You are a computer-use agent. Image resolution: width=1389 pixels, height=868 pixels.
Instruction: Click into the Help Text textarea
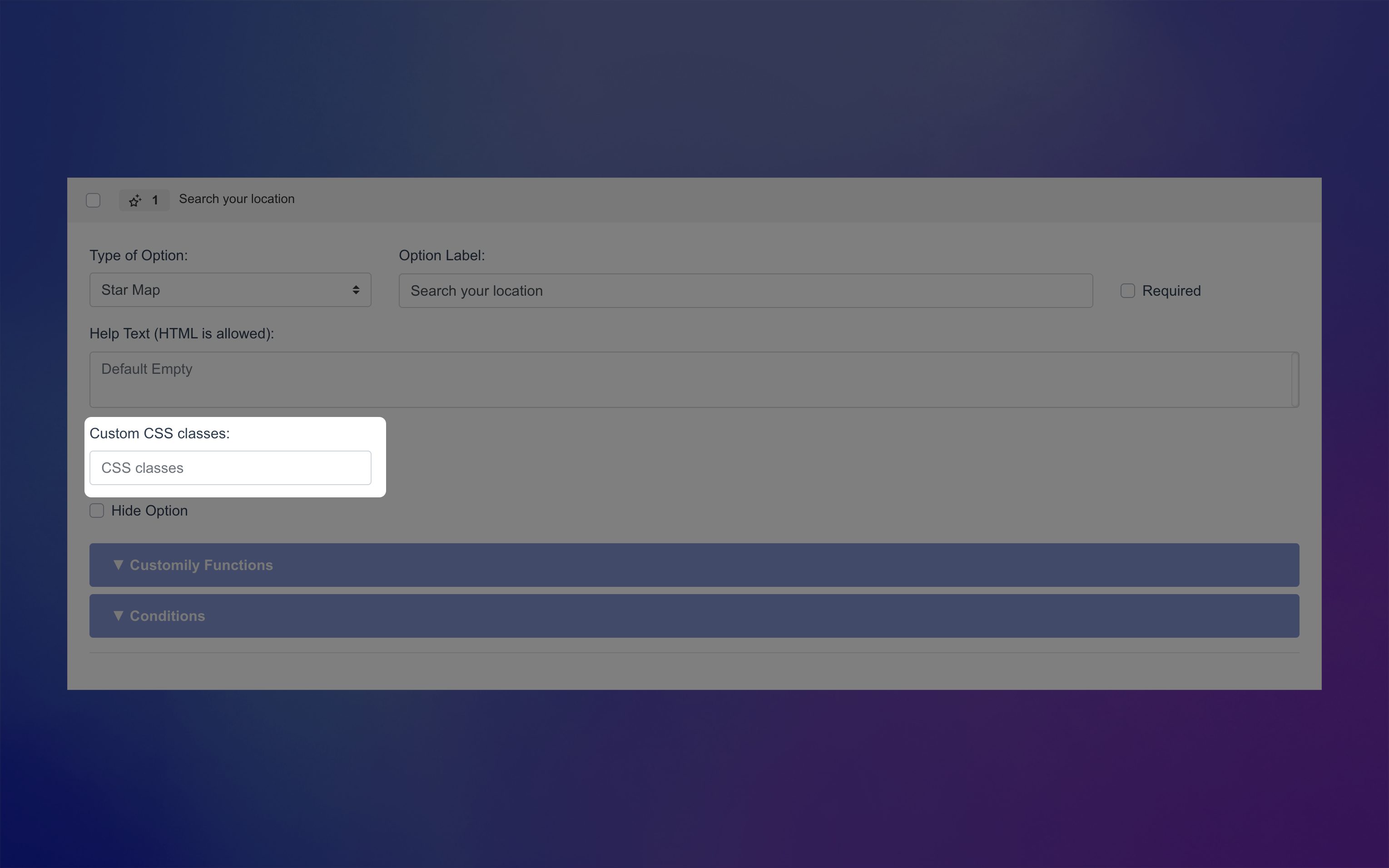coord(689,379)
